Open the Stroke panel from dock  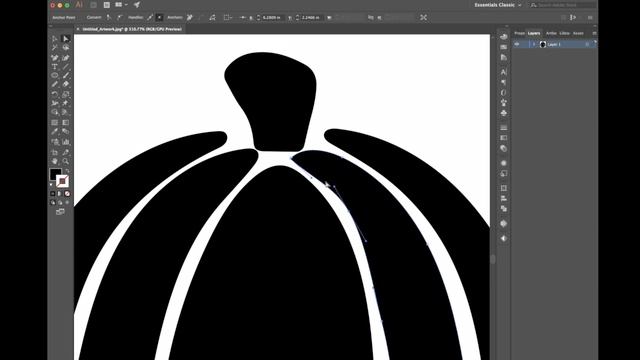pos(504,128)
